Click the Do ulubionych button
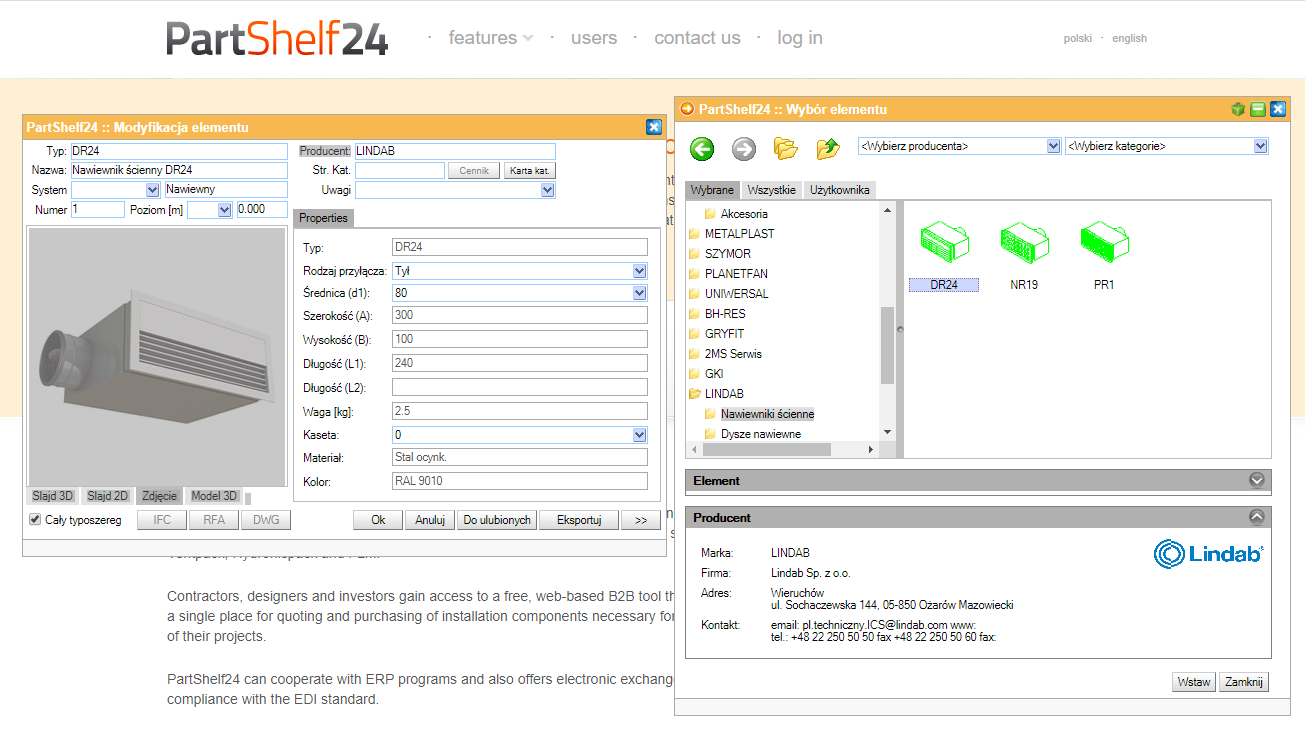This screenshot has width=1305, height=752. coord(496,520)
